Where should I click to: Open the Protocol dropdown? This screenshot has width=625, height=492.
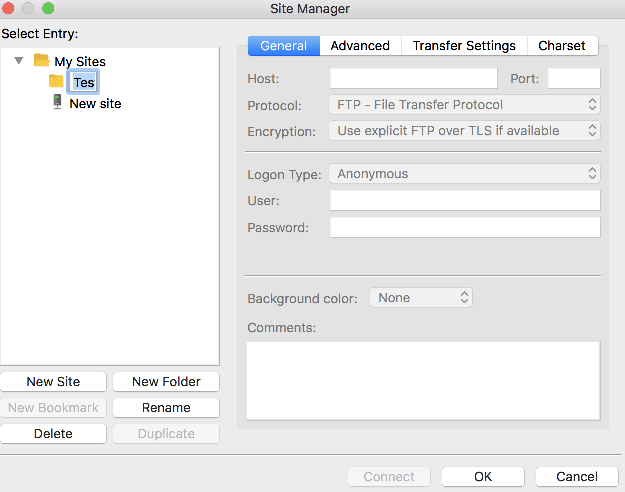click(x=464, y=104)
